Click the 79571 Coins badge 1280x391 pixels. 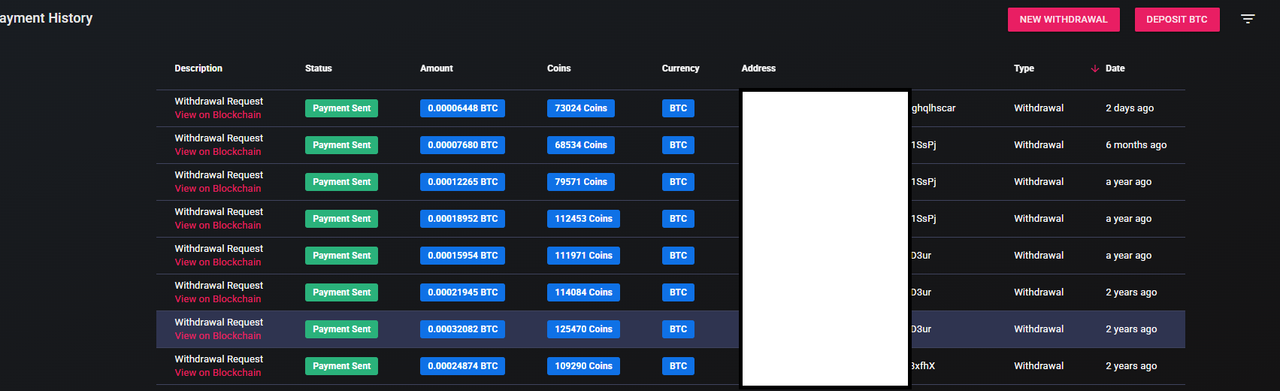(581, 182)
